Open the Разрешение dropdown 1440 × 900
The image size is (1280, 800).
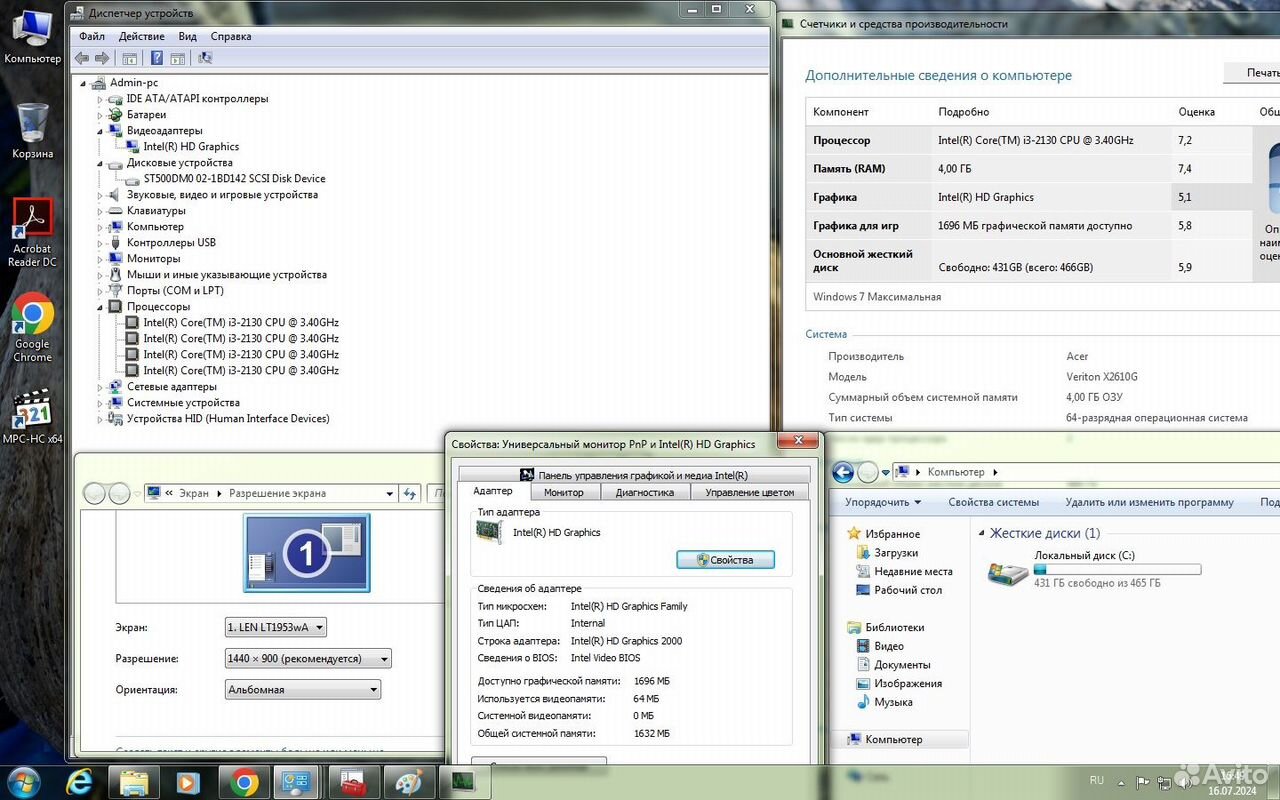coord(308,659)
